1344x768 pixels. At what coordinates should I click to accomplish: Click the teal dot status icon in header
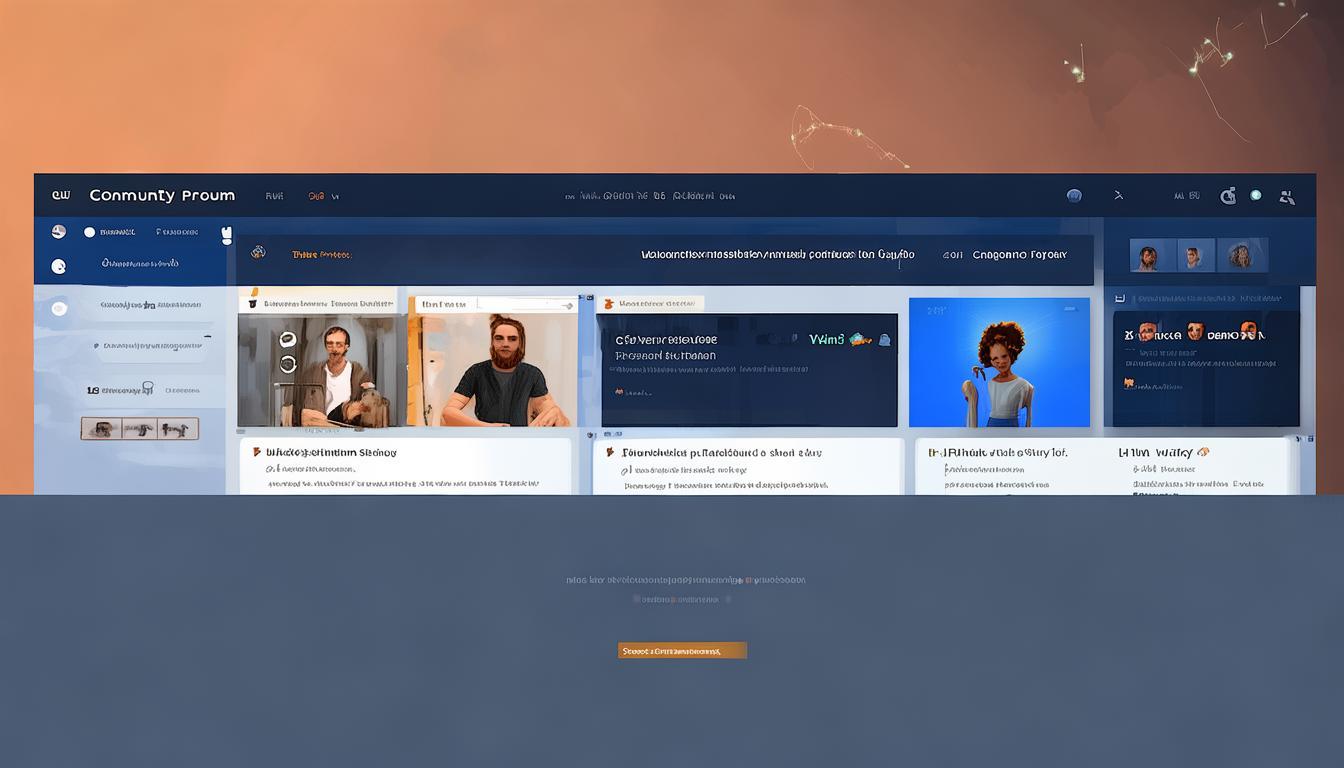(x=1256, y=196)
